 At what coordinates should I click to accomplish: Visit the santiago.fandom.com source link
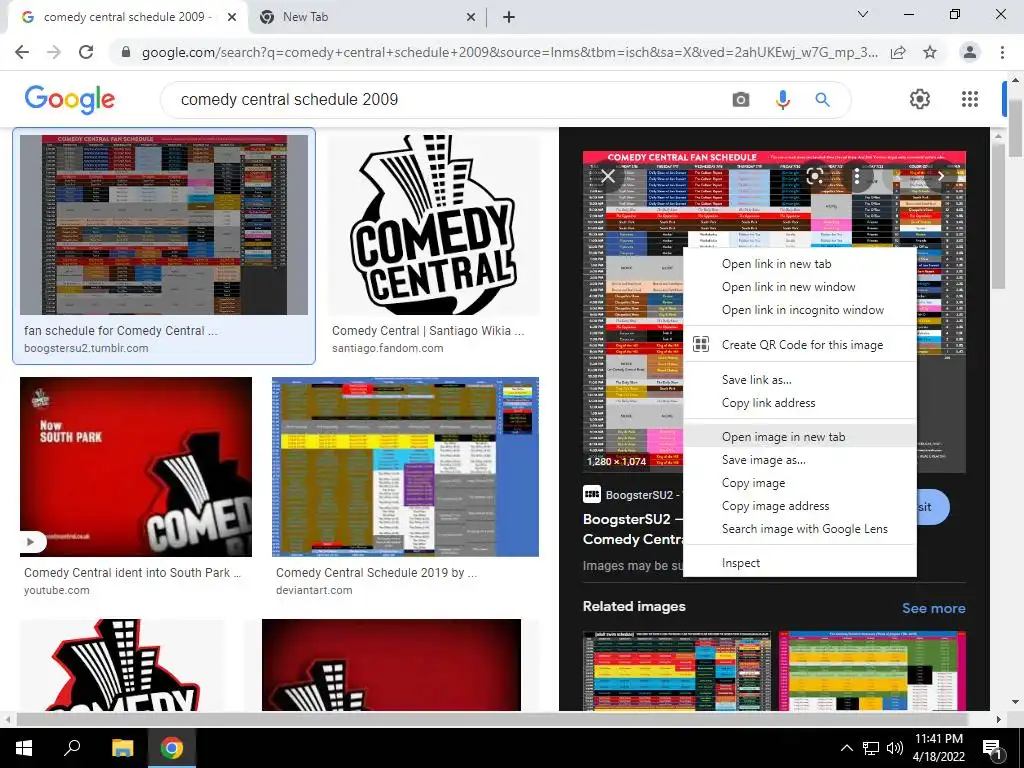(x=387, y=348)
